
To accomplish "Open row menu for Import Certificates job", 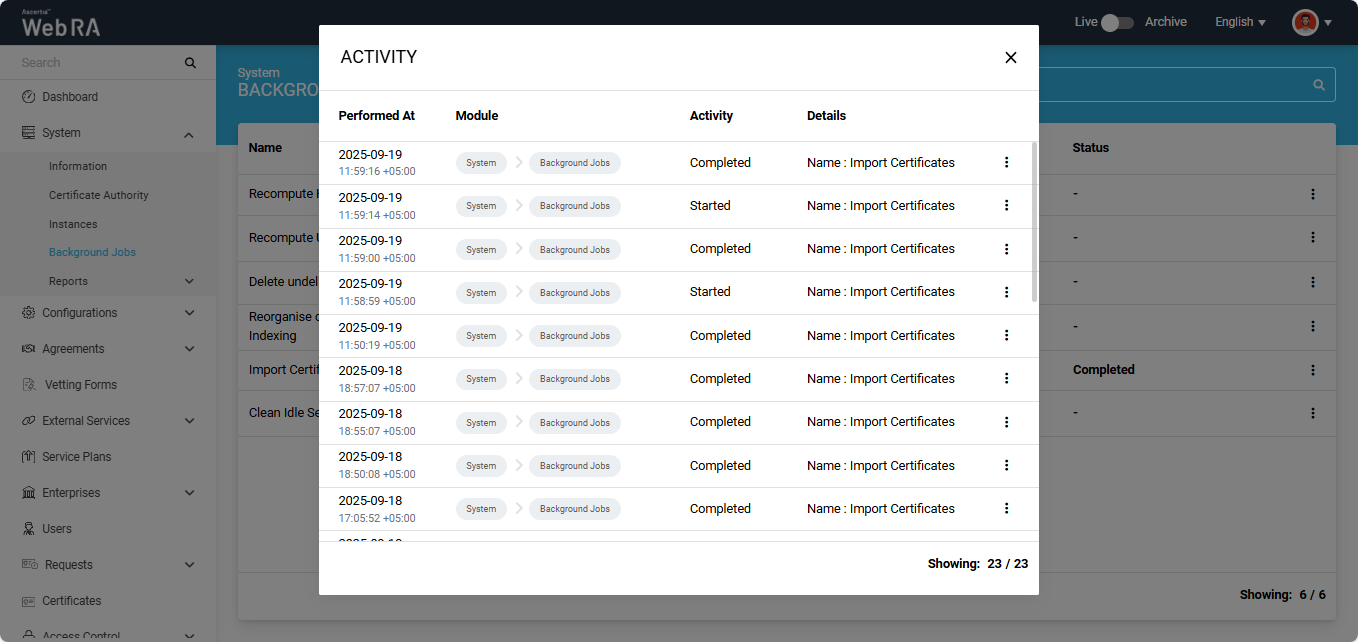I will [1312, 370].
